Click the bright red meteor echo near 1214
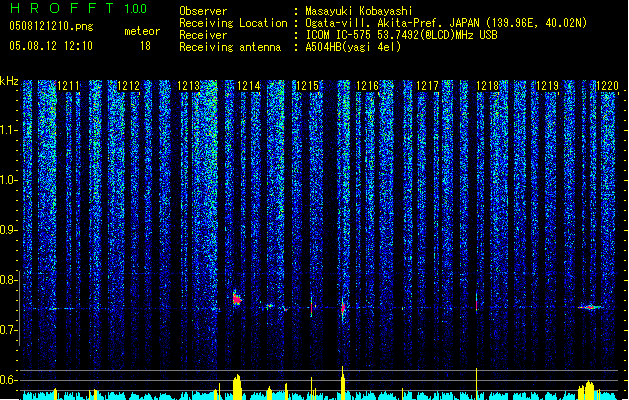The width and height of the screenshot is (629, 400). pos(237,299)
